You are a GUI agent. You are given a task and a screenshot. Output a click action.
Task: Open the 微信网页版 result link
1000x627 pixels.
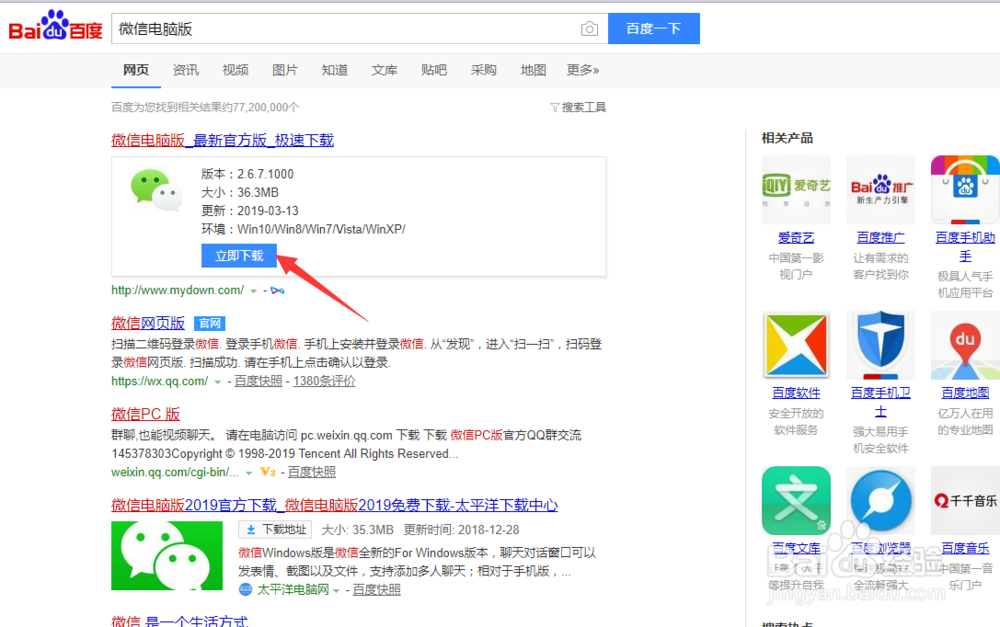148,323
